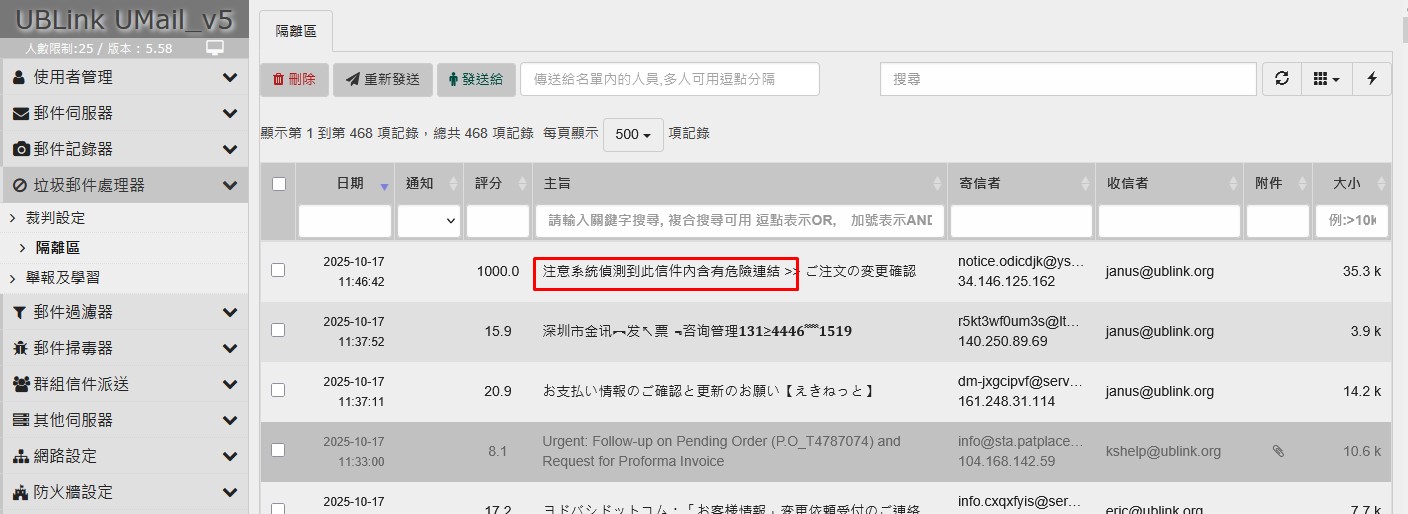
Task: Open the column grid view dropdown
Action: coord(1326,79)
